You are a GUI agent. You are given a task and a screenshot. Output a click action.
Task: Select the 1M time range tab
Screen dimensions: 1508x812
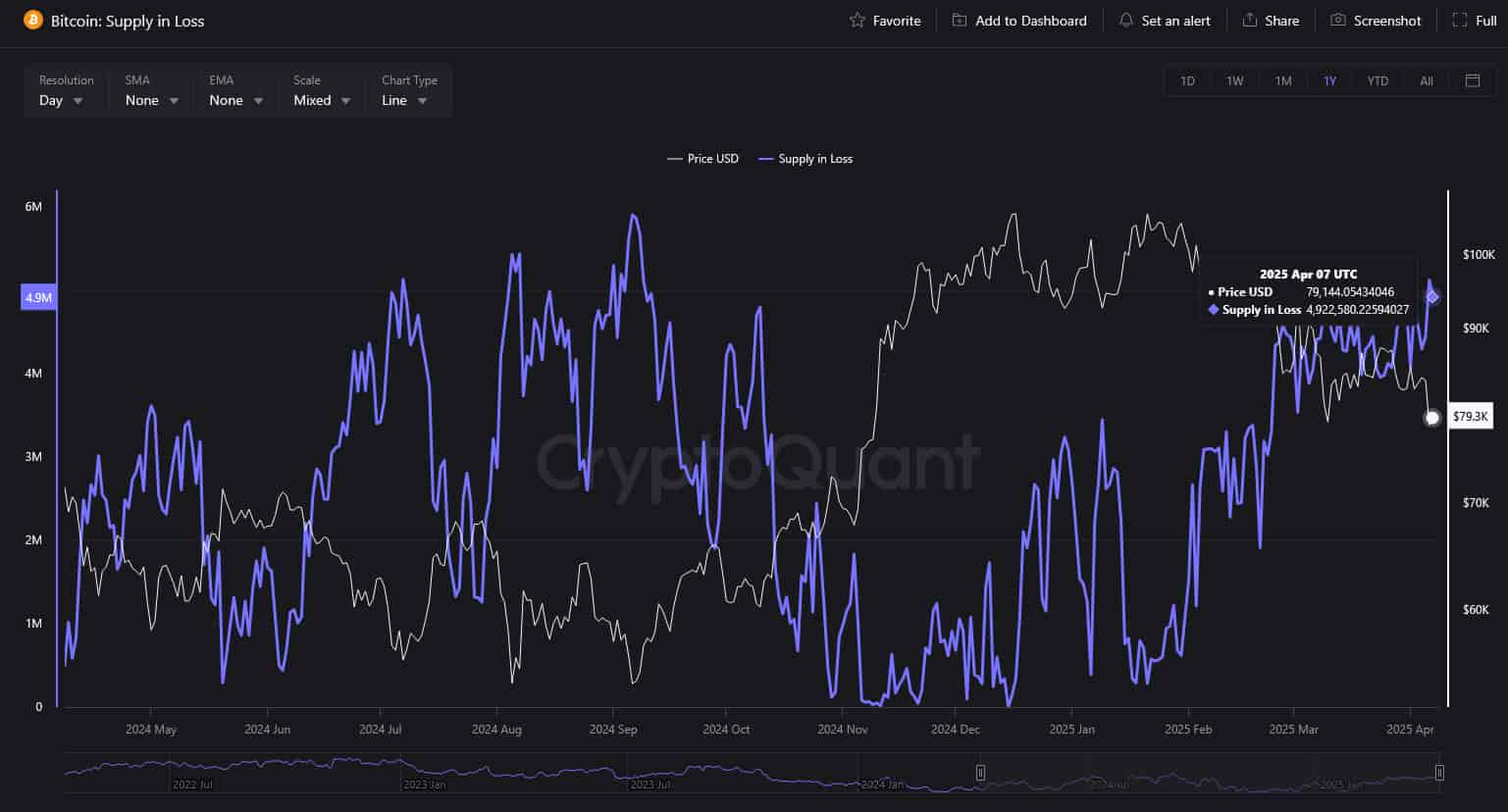tap(1282, 80)
